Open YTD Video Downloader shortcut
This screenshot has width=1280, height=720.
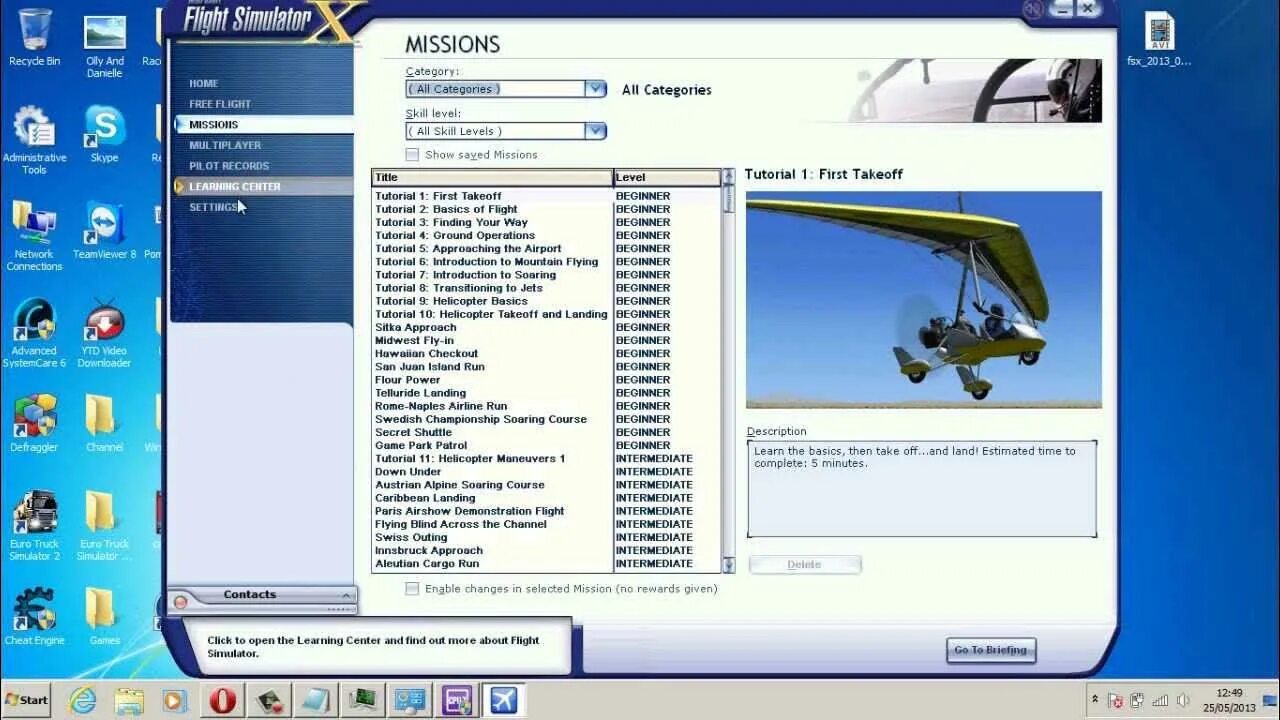point(104,333)
